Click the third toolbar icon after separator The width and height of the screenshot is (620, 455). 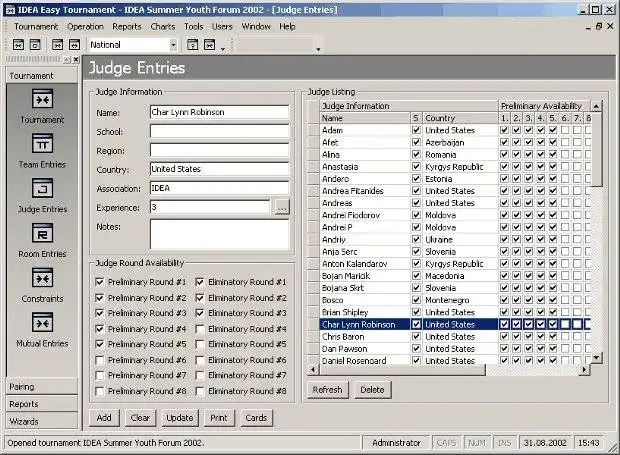coord(57,45)
